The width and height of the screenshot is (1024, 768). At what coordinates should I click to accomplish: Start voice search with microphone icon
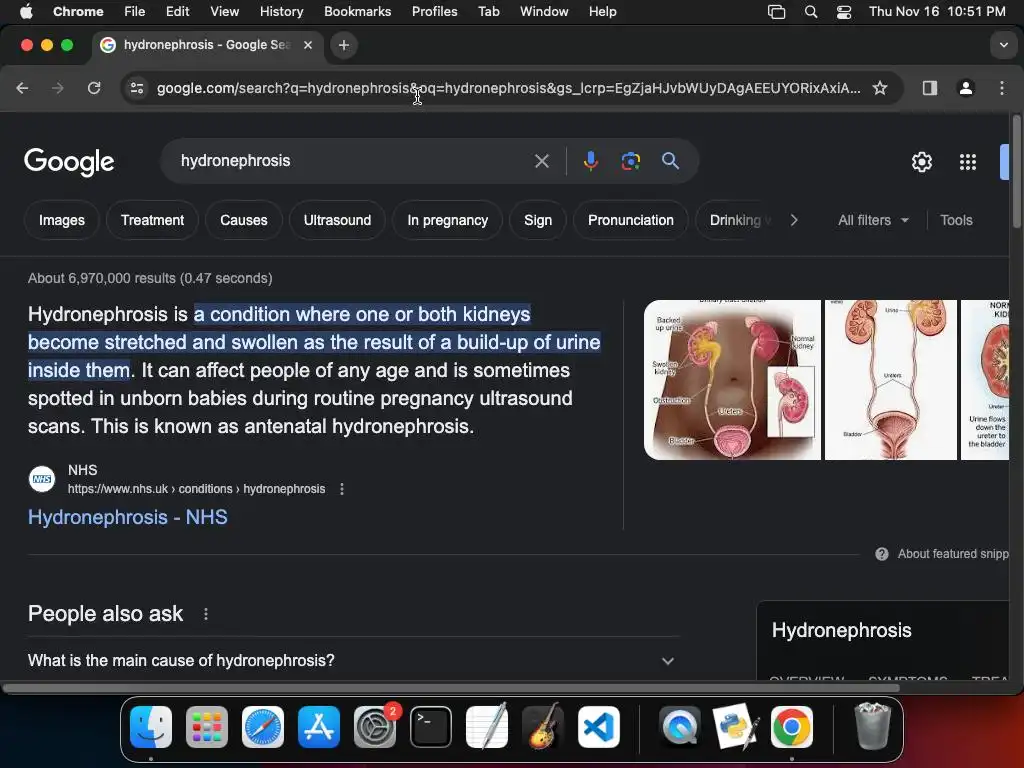(590, 161)
